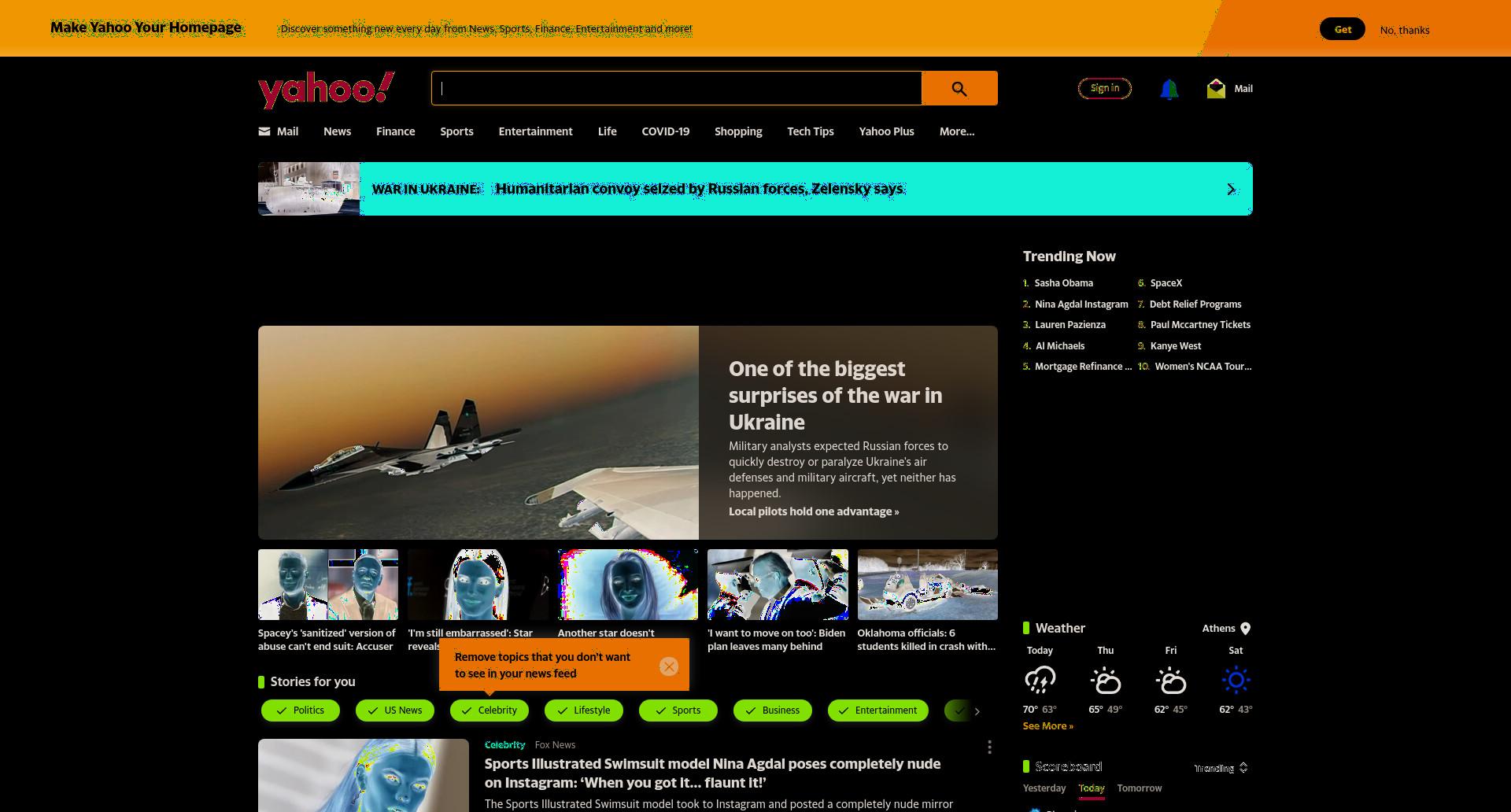Click the search magnifier button
Image resolution: width=1511 pixels, height=812 pixels.
(959, 88)
